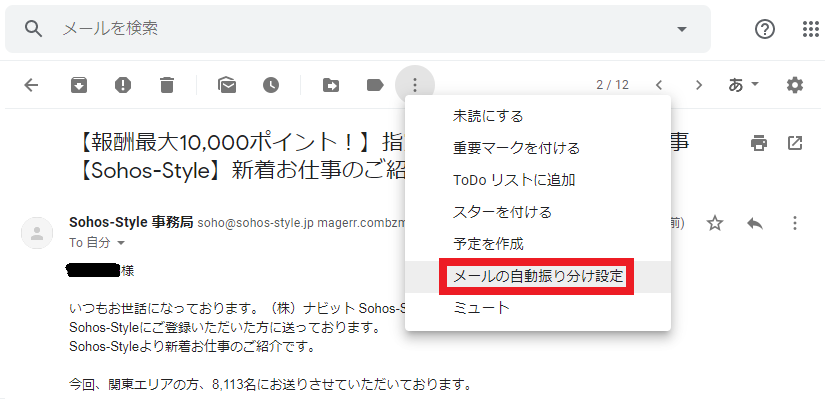Select ToDo リストに追加

click(x=538, y=180)
